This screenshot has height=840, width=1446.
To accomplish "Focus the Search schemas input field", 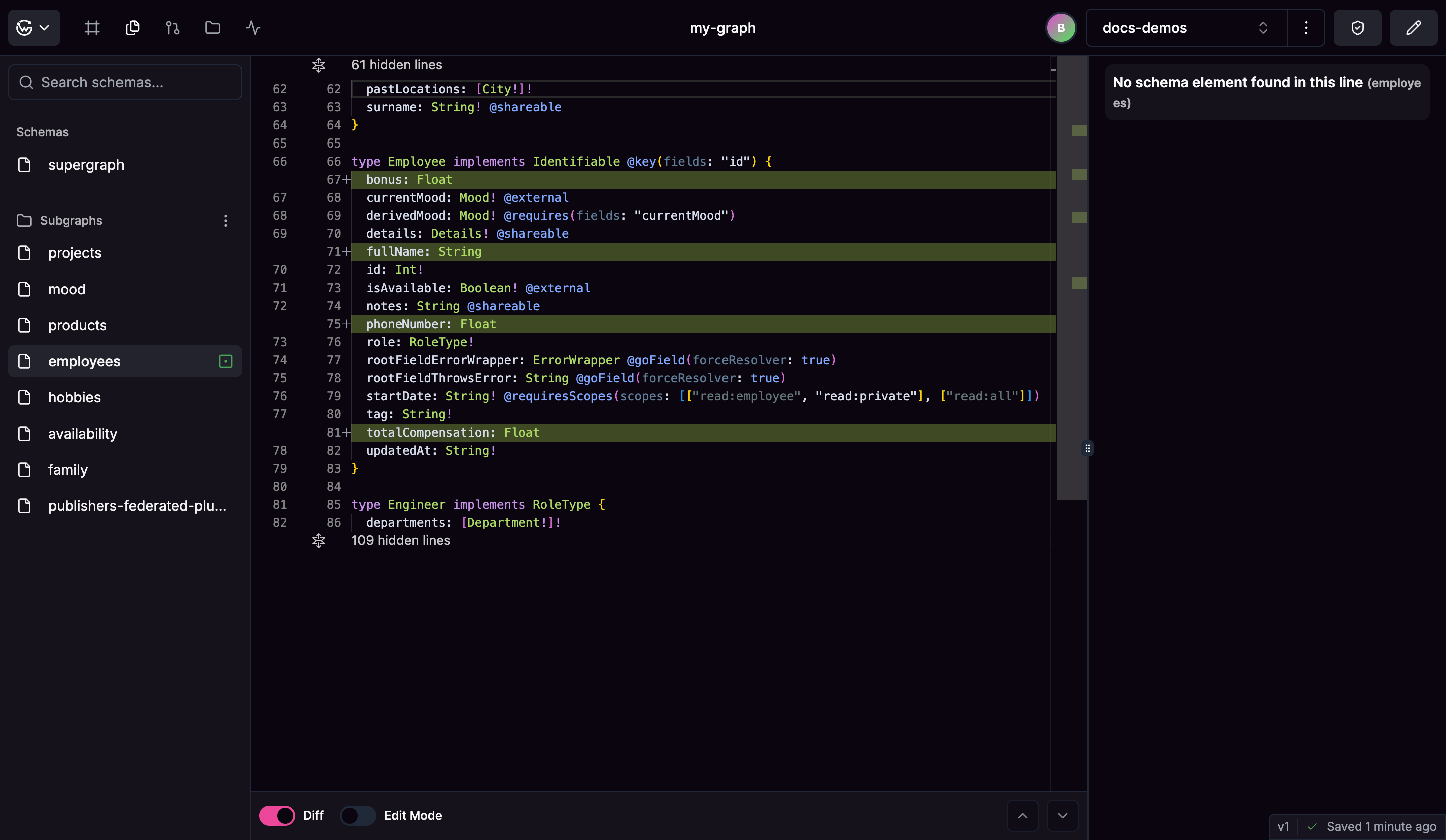I will click(125, 83).
